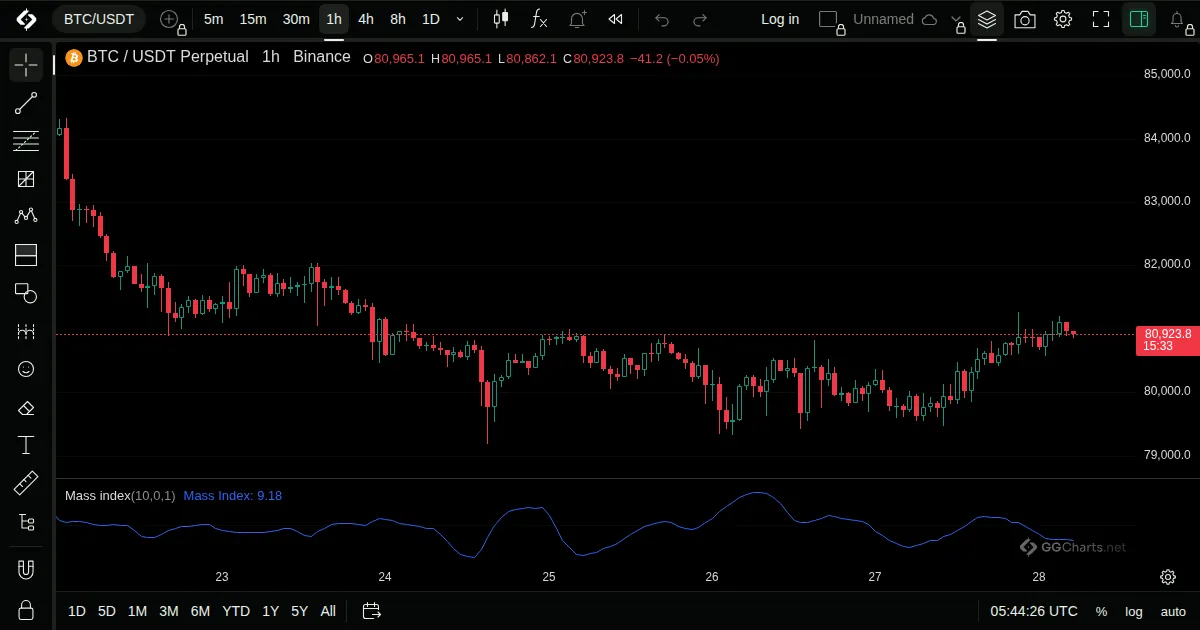Select the XABCD pattern zigzag tool

26,216
